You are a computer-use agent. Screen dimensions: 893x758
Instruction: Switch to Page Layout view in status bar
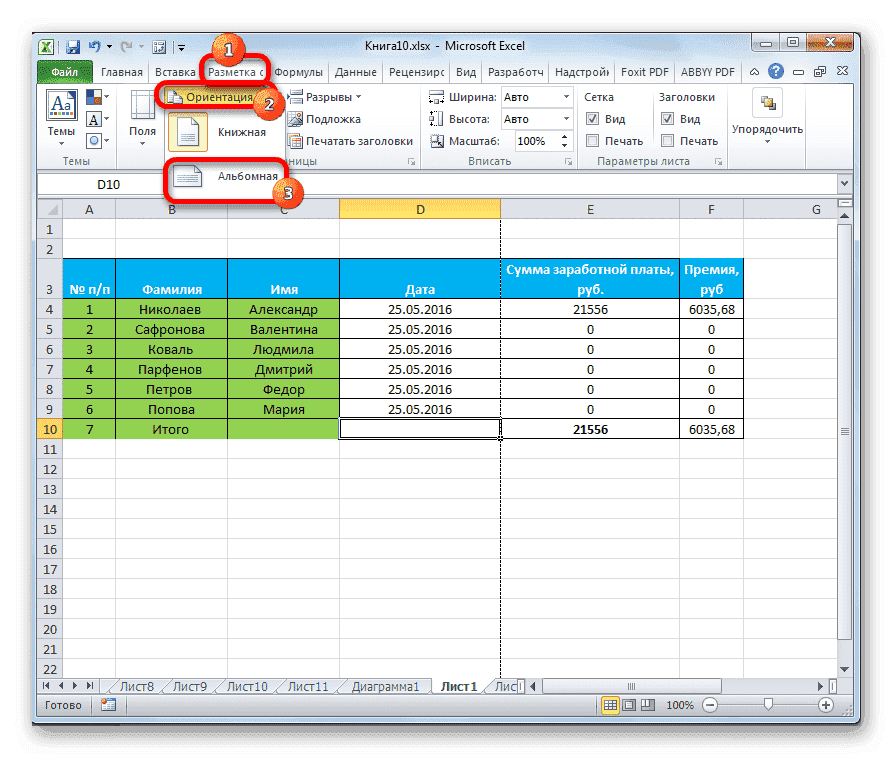click(x=627, y=705)
